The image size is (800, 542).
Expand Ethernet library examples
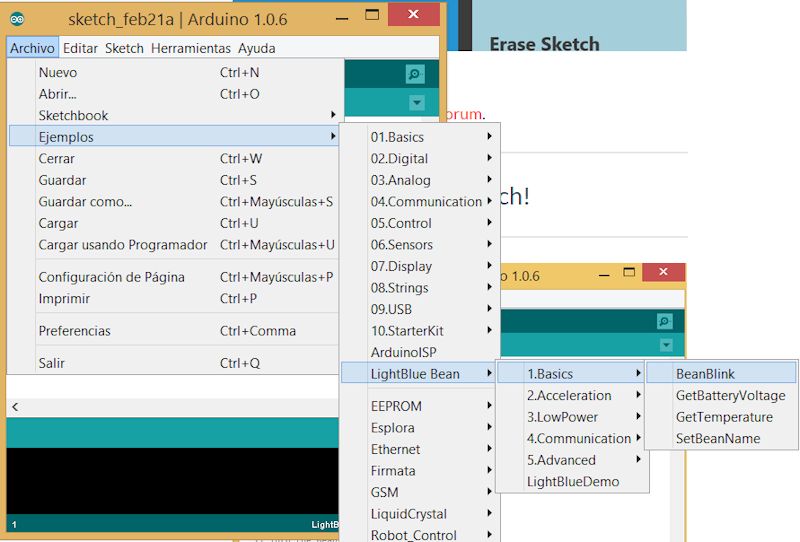pyautogui.click(x=420, y=449)
